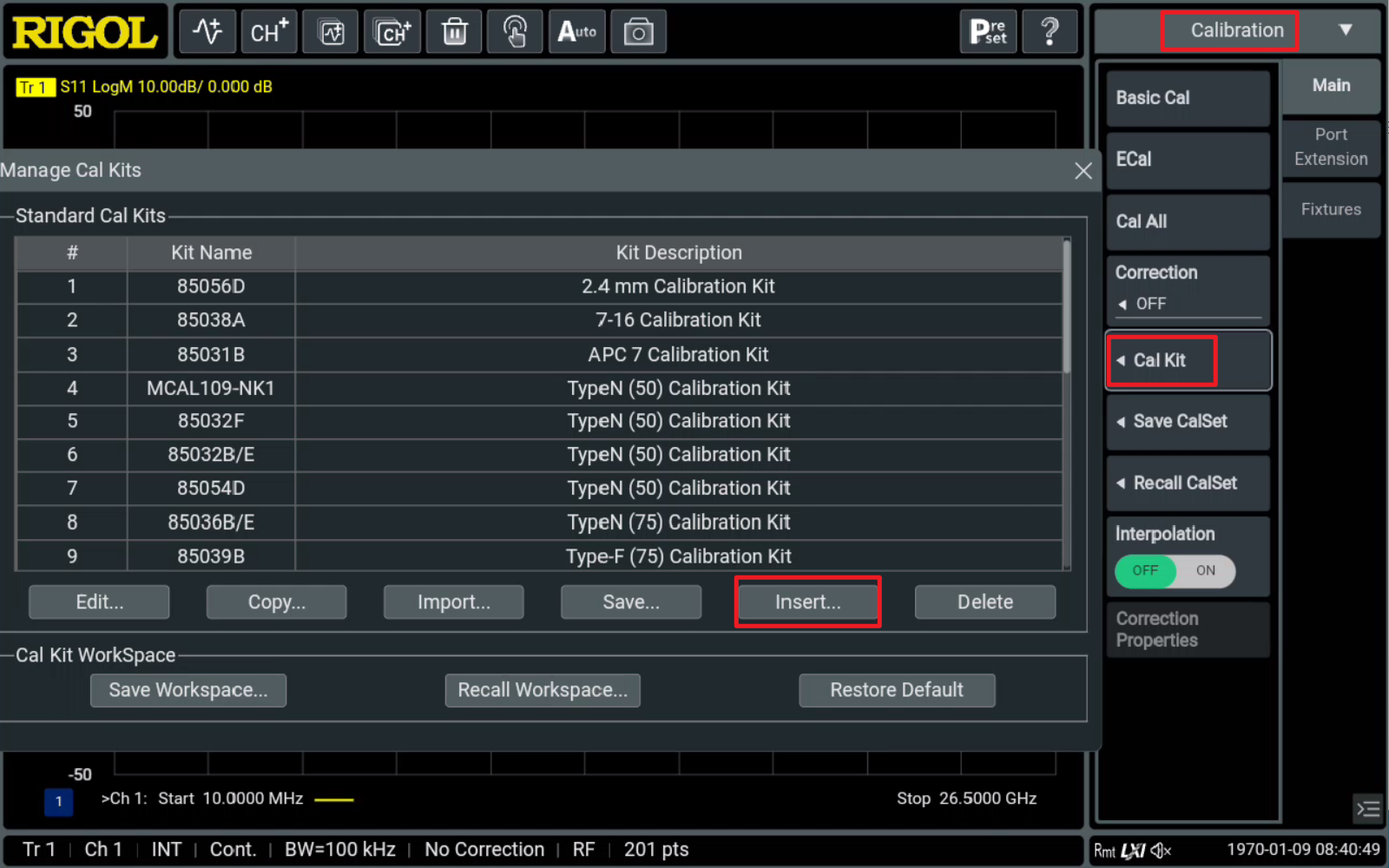Click the touch gesture hand icon
The width and height of the screenshot is (1389, 868).
point(516,32)
